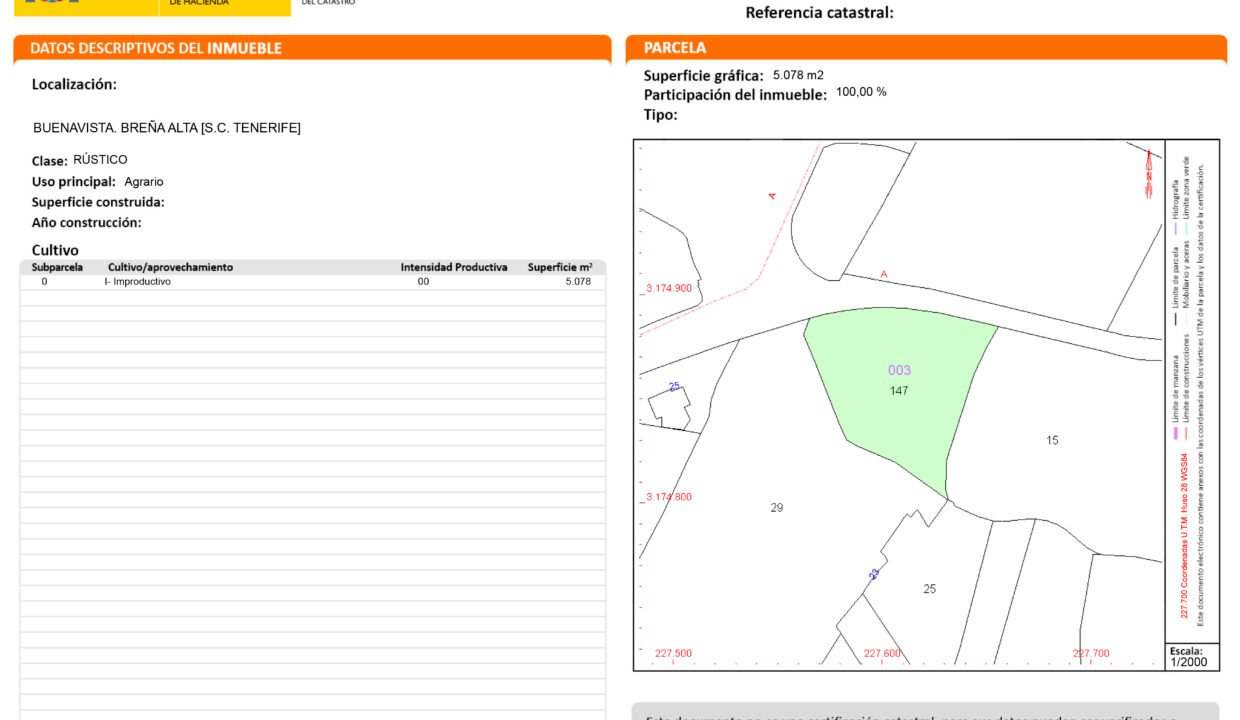The height and width of the screenshot is (720, 1240).
Task: Select the 'I- Improductivo' table cell
Action: [x=138, y=282]
